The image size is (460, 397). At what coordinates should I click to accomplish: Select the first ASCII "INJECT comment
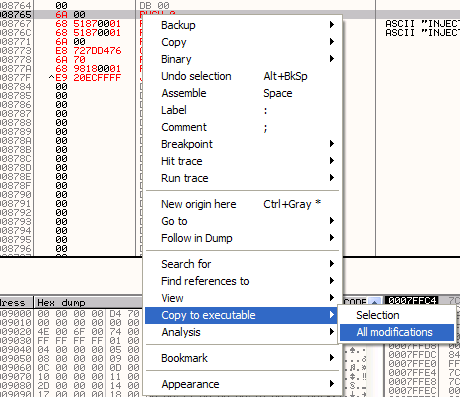[423, 24]
